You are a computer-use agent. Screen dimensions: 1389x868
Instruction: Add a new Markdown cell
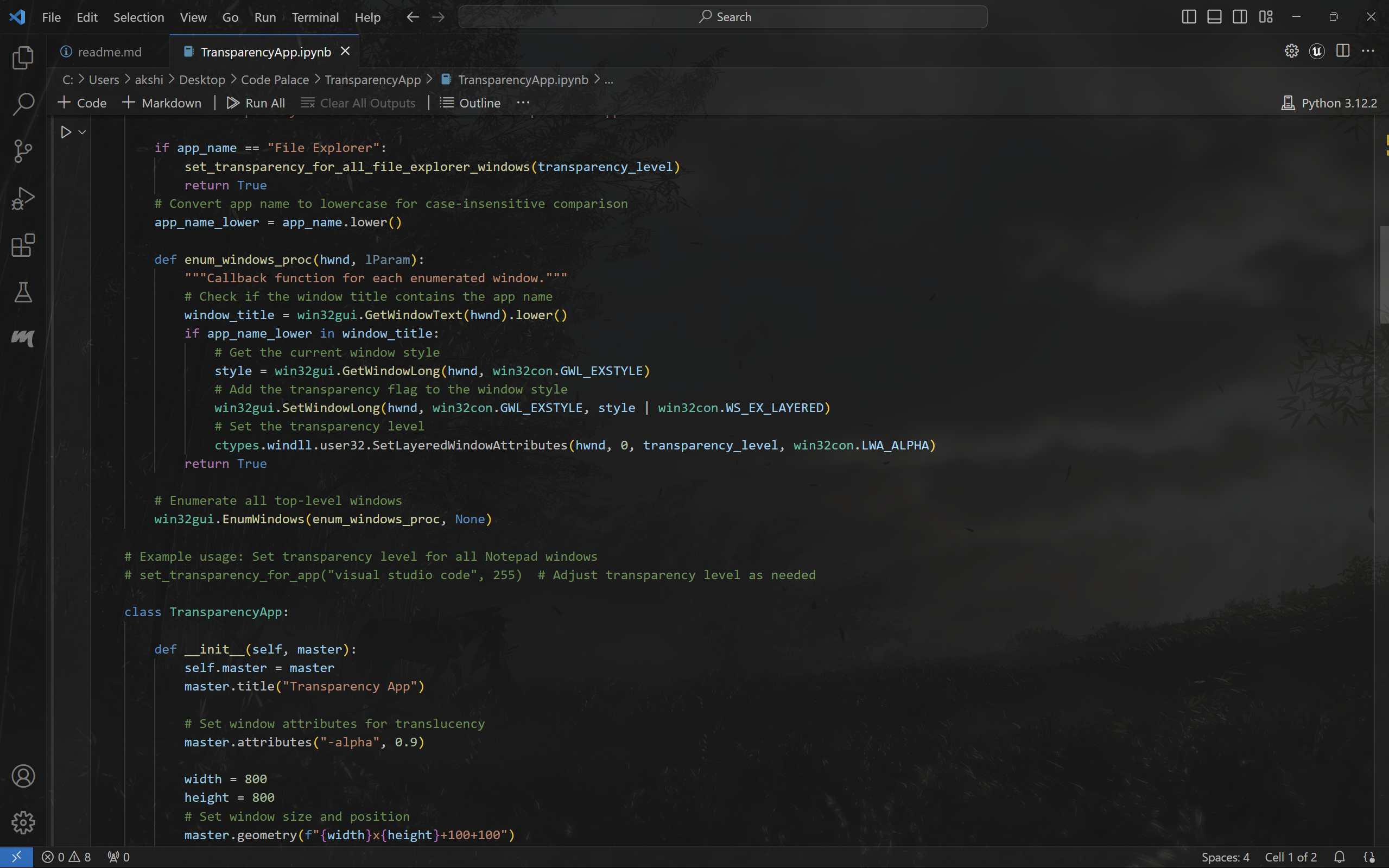(162, 103)
